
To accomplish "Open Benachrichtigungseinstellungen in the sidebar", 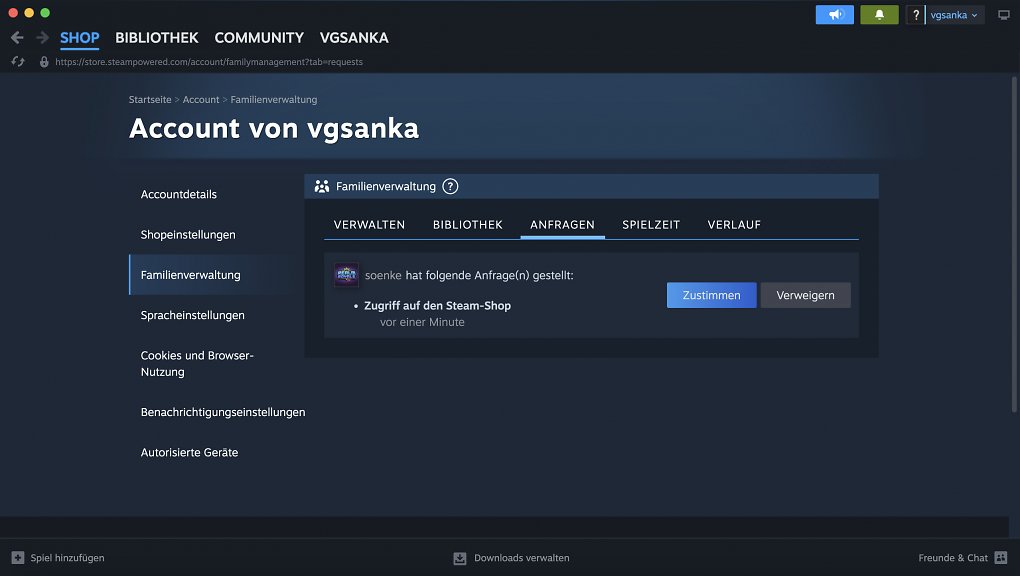I will [x=222, y=412].
